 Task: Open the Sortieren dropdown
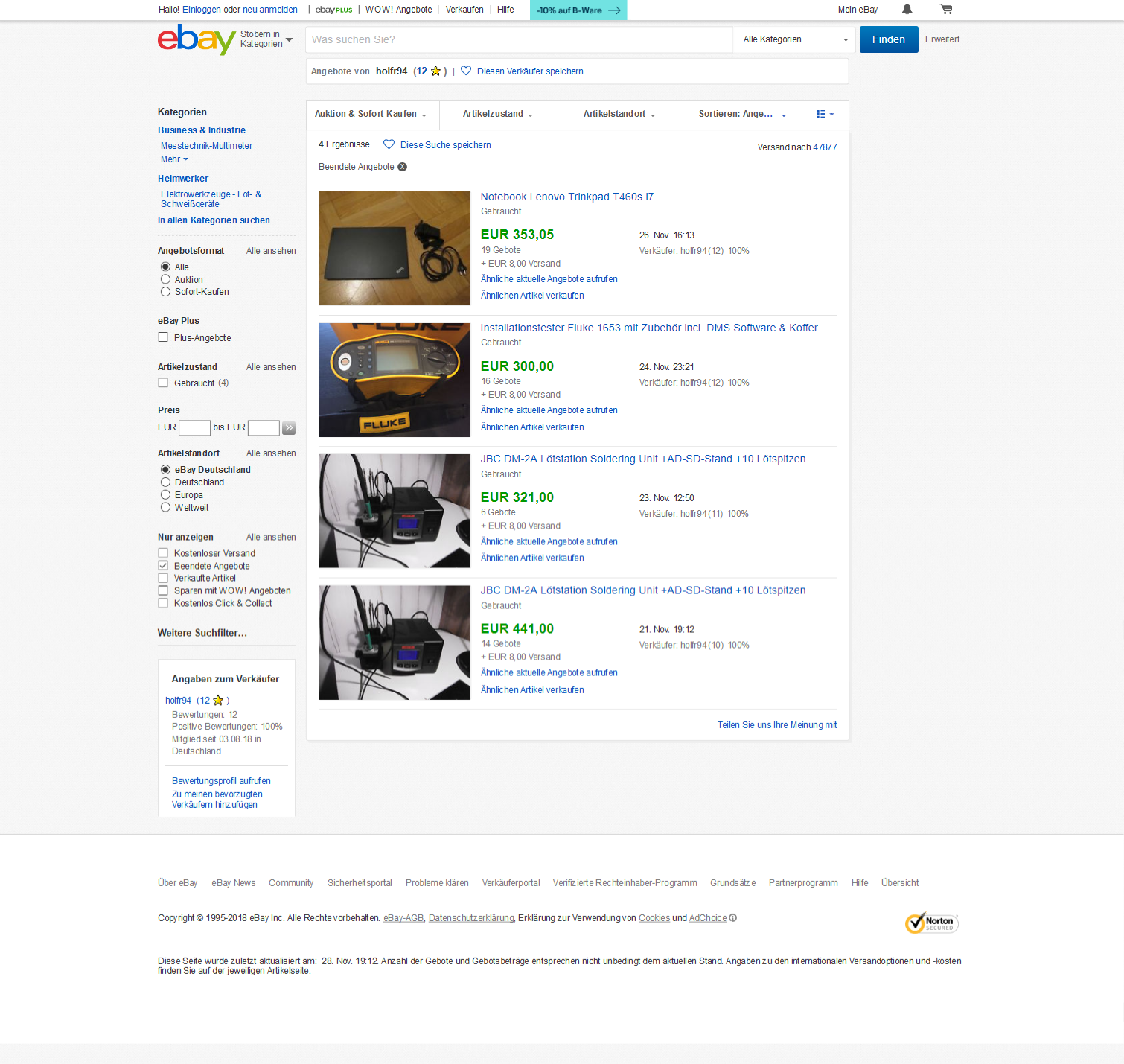point(742,114)
